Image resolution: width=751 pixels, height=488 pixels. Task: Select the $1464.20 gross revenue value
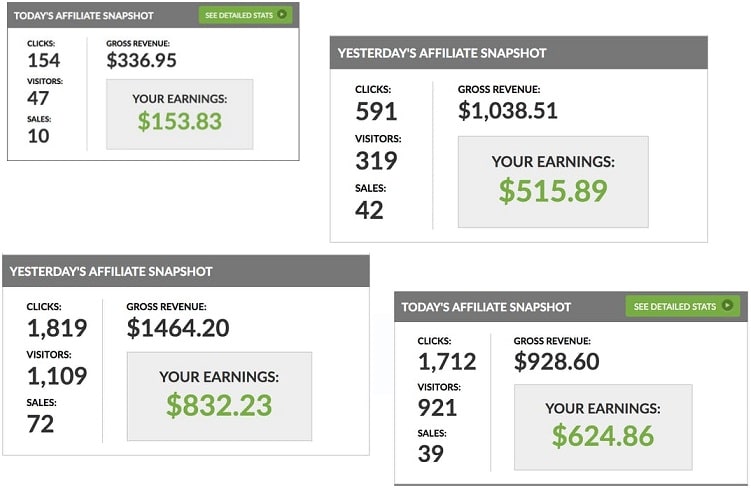tap(178, 328)
